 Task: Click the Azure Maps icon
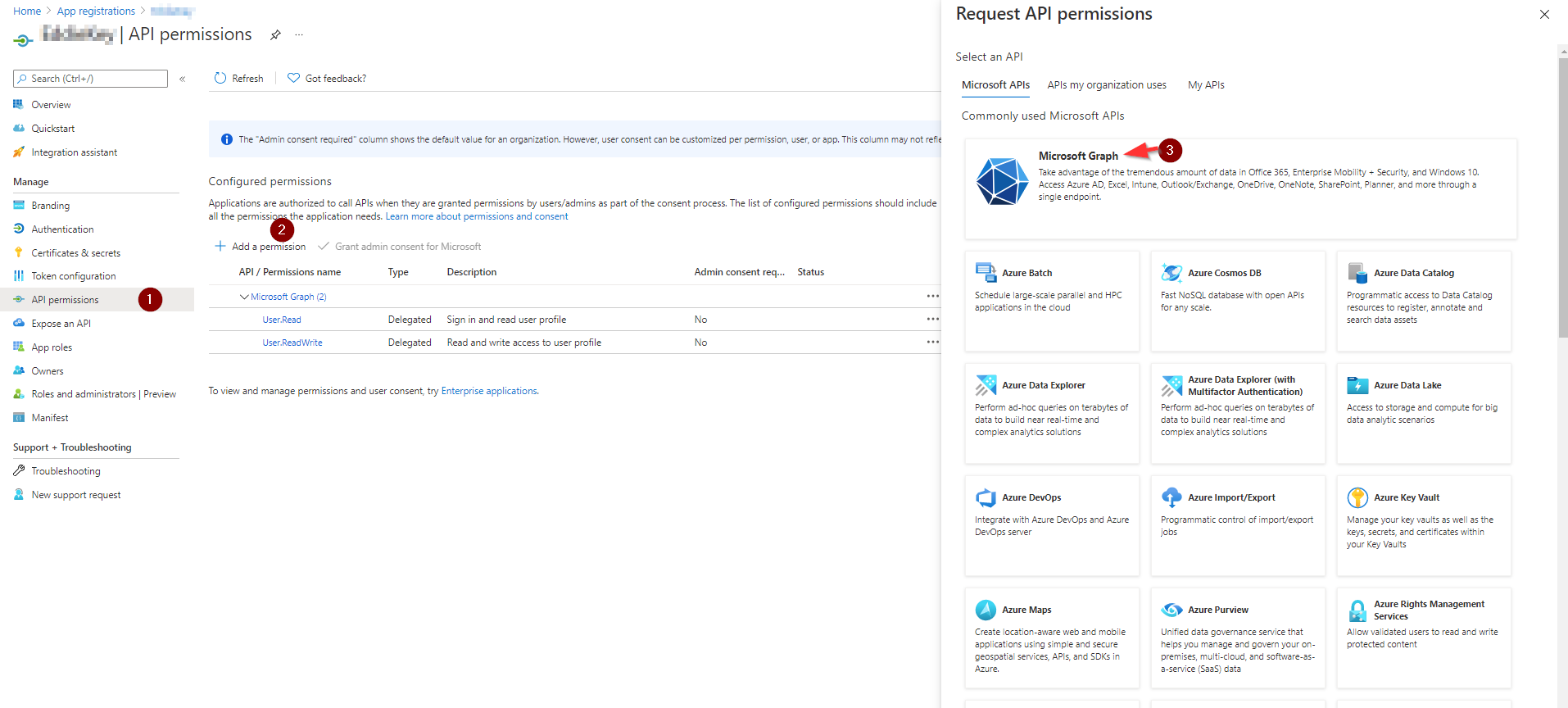(986, 609)
